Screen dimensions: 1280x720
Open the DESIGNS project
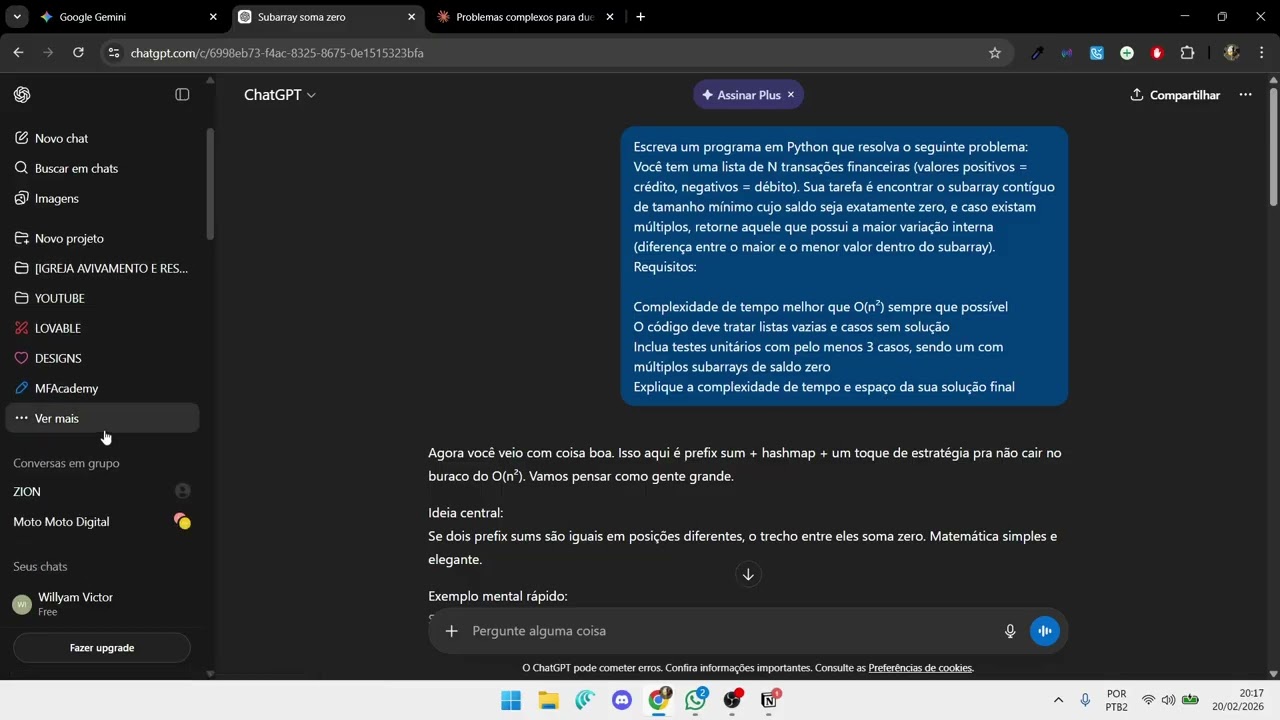(x=102, y=358)
